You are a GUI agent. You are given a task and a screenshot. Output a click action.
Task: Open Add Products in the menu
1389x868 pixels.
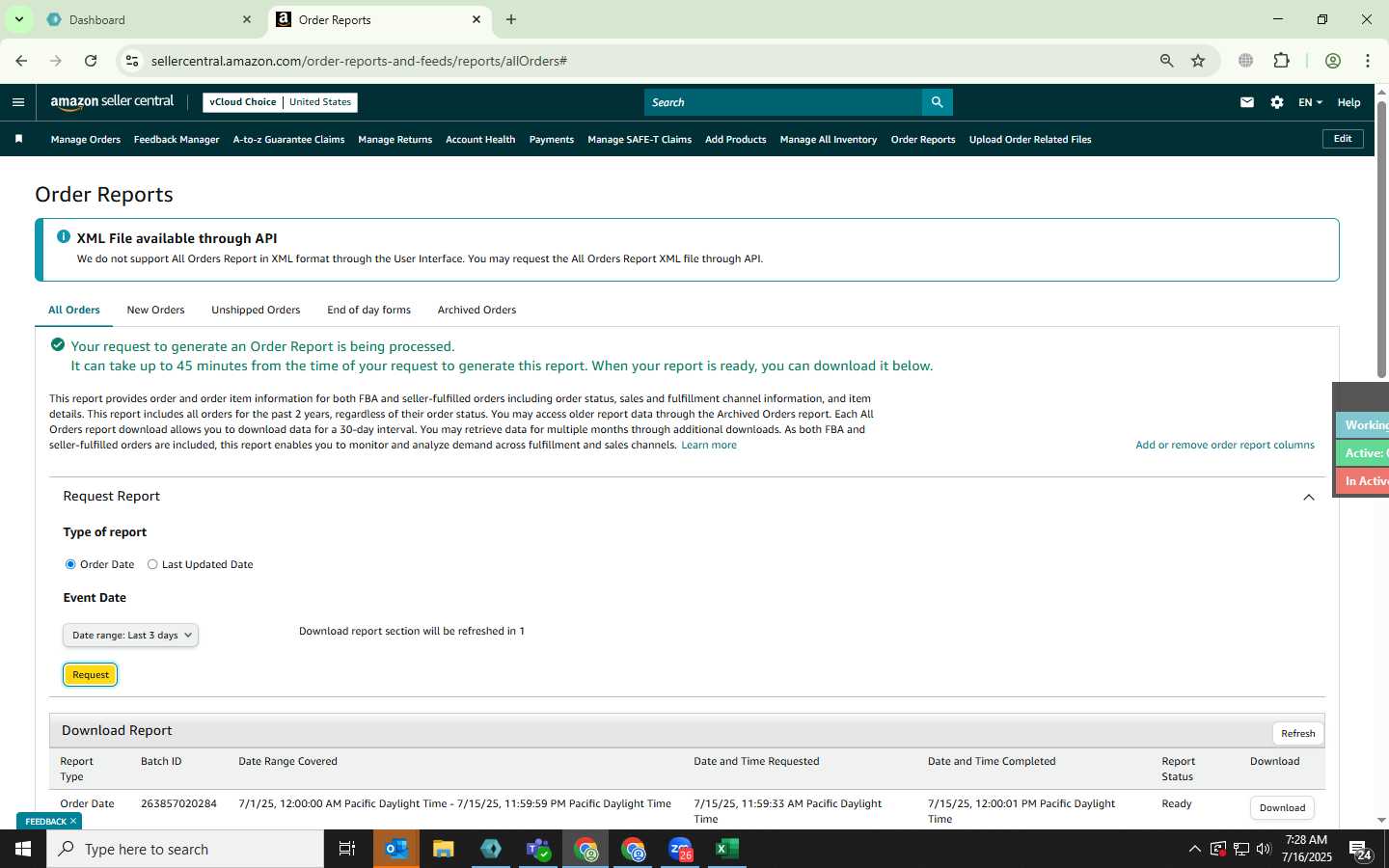pos(736,139)
